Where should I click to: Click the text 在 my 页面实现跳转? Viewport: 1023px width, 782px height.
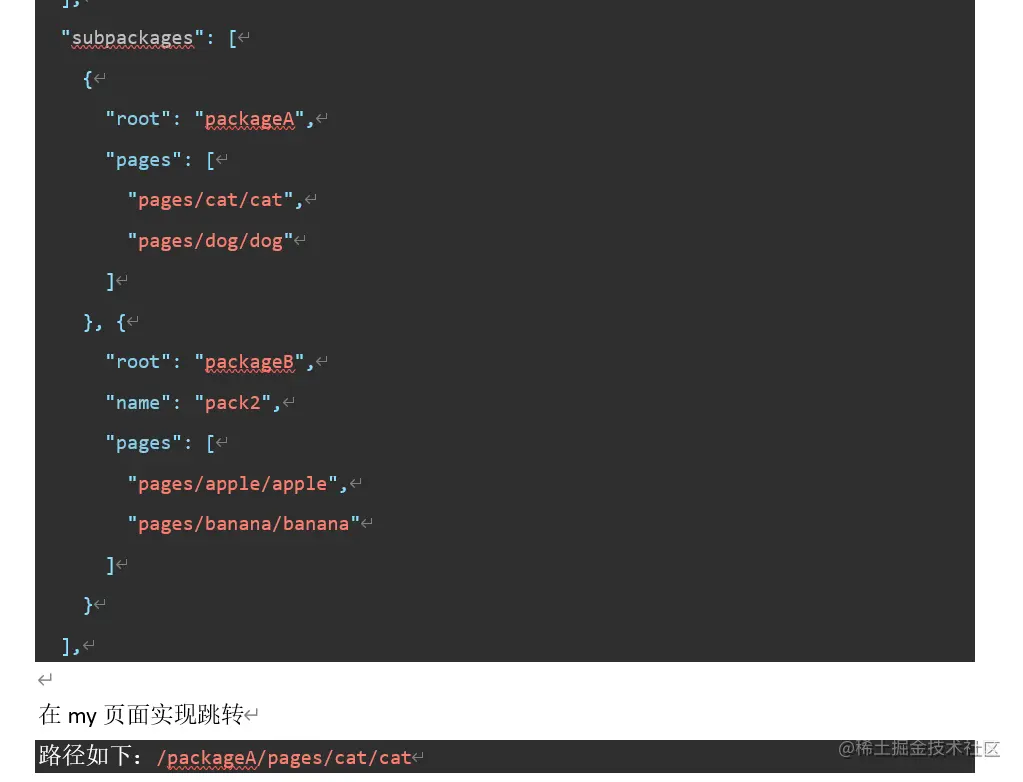(141, 715)
